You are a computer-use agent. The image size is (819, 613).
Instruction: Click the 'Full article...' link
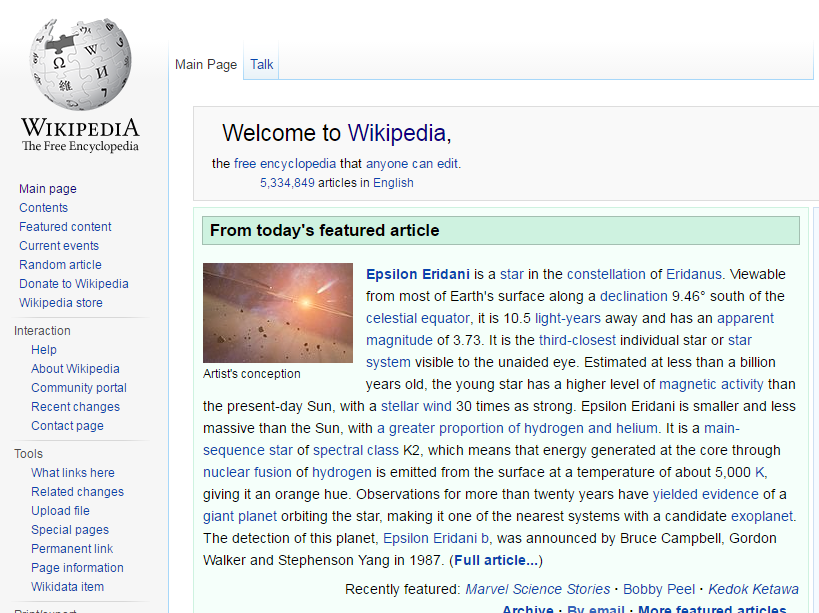click(x=496, y=560)
